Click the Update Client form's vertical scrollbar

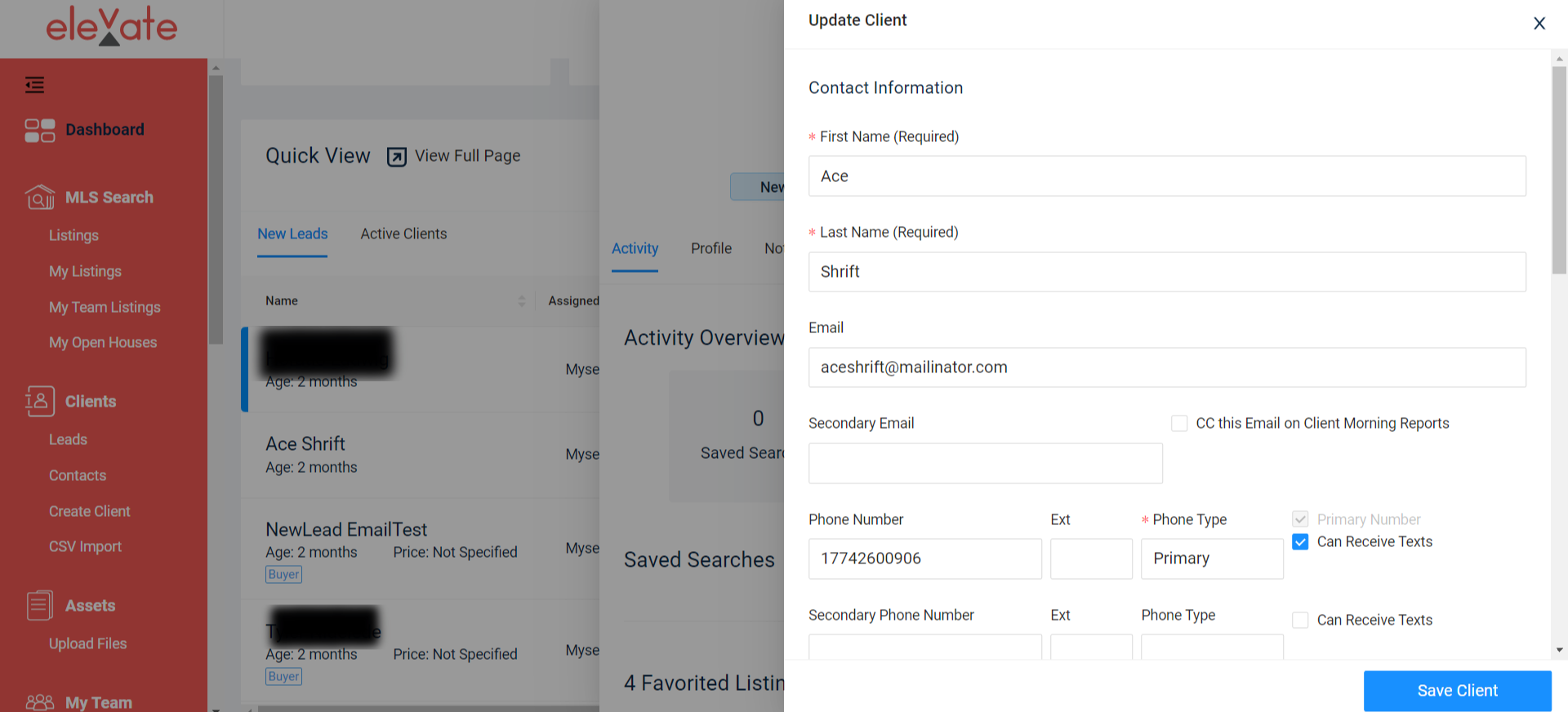coord(1559,171)
